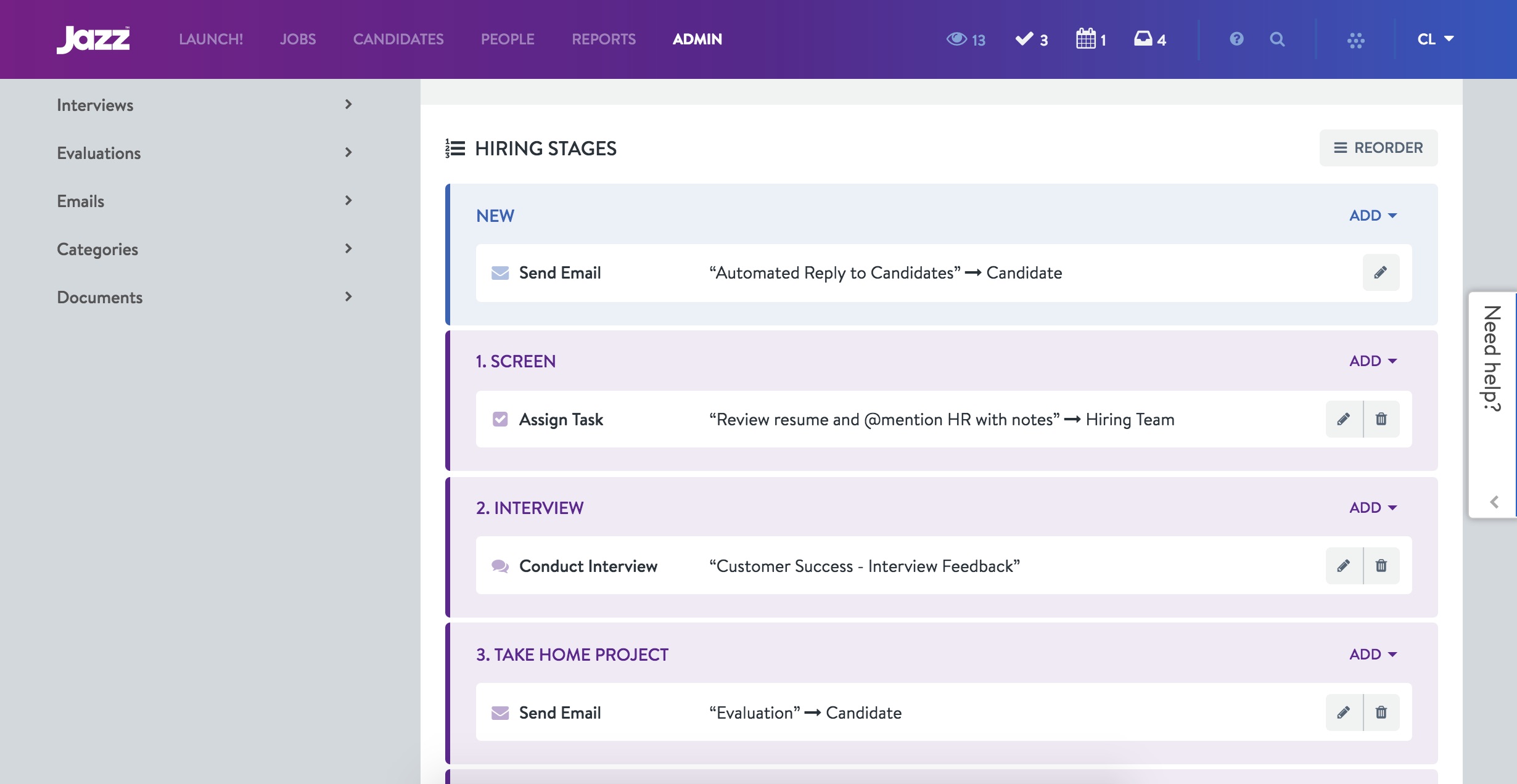Click the numbered list icon beside Hiring Stages

(x=455, y=149)
